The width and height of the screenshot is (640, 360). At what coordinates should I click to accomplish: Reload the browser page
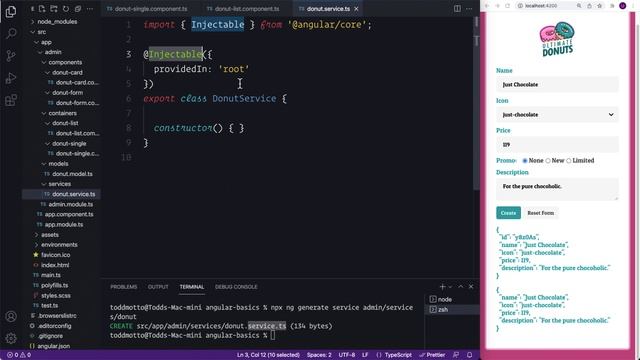tap(507, 6)
